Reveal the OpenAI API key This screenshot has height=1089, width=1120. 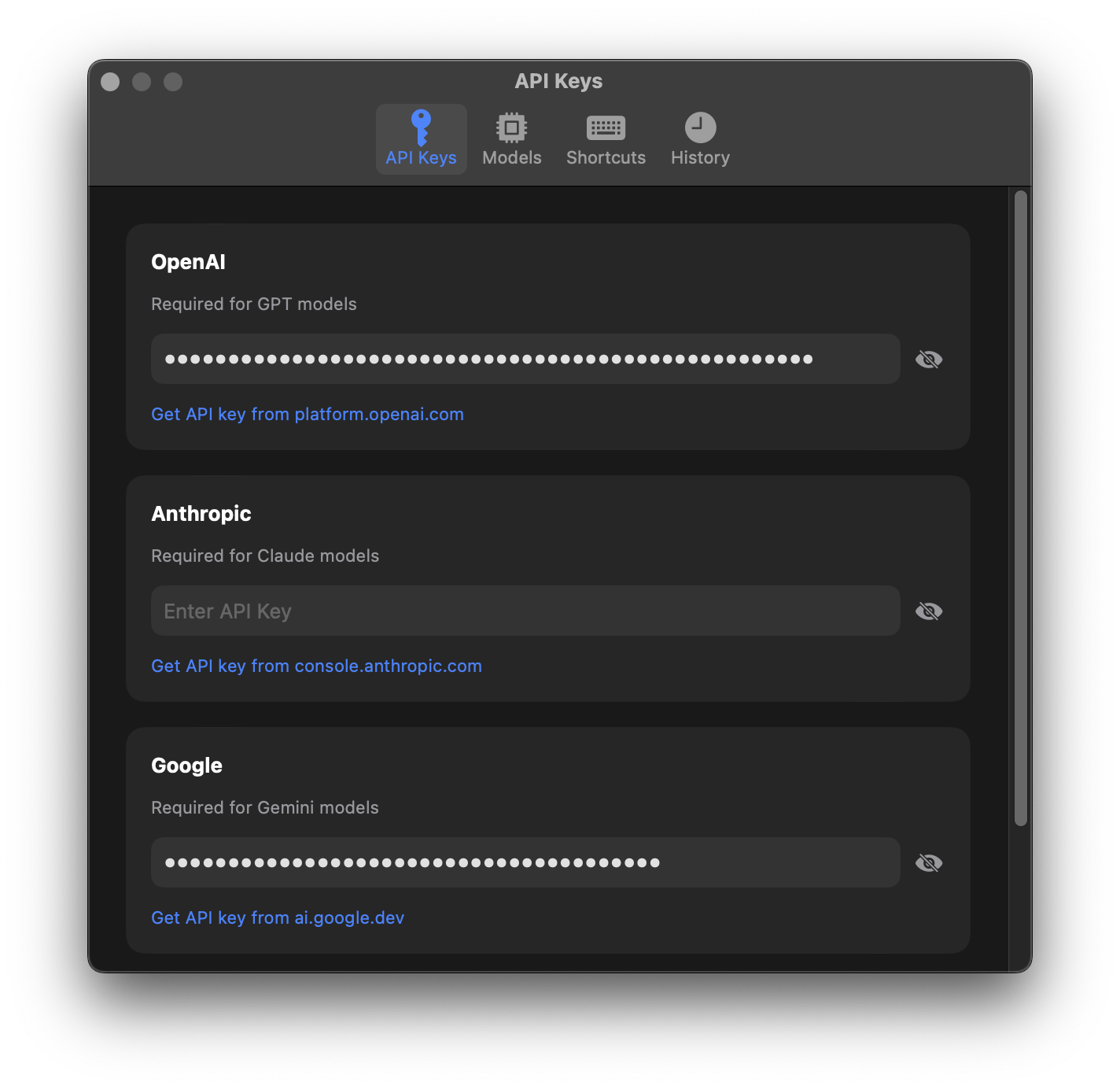coord(929,360)
